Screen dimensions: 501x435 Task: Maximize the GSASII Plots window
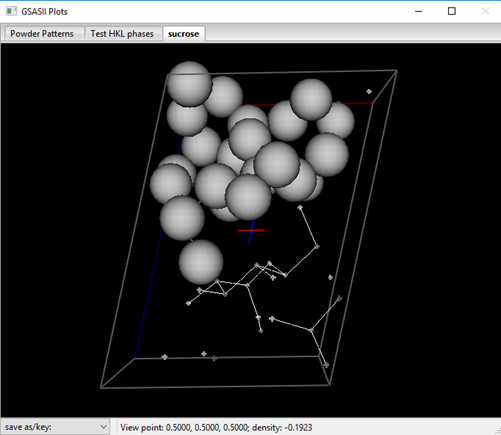click(x=452, y=11)
